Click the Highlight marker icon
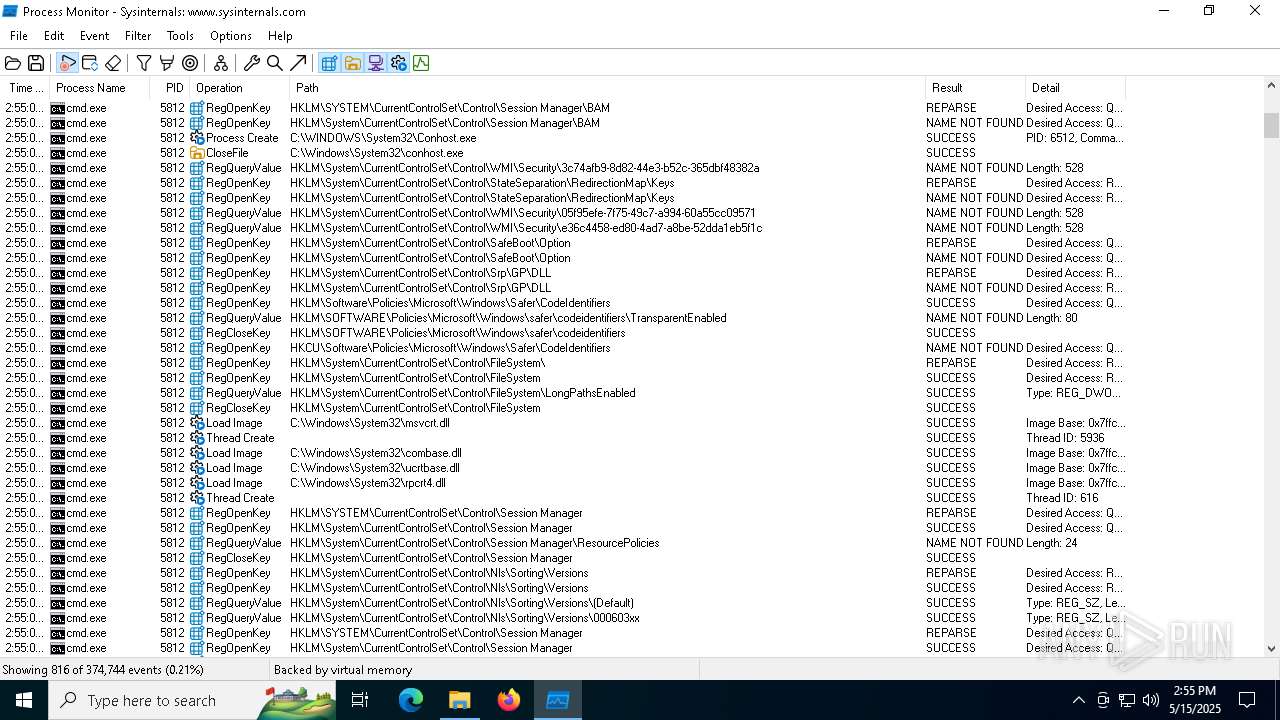This screenshot has width=1280, height=720. click(167, 63)
